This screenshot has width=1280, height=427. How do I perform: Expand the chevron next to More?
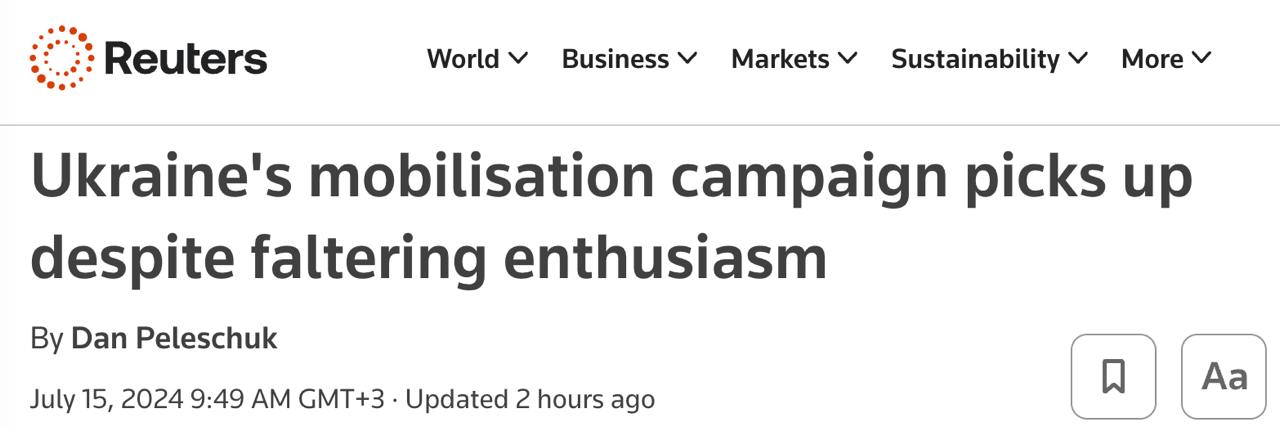point(1201,59)
